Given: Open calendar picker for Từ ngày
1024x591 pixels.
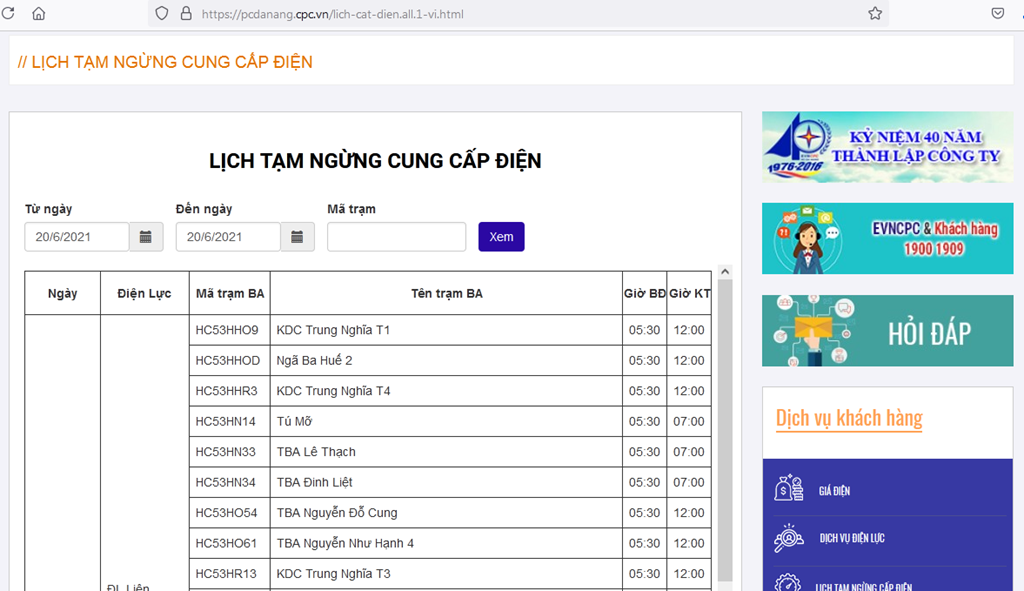Looking at the screenshot, I should pyautogui.click(x=146, y=236).
